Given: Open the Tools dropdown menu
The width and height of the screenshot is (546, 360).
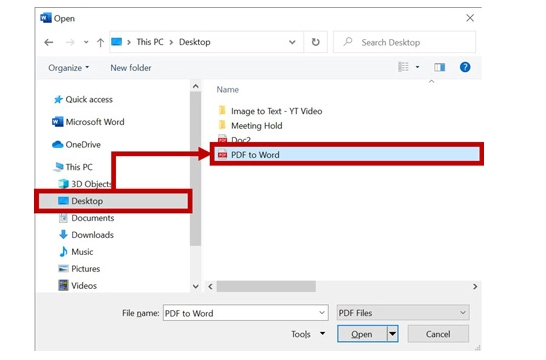Looking at the screenshot, I should tap(308, 334).
